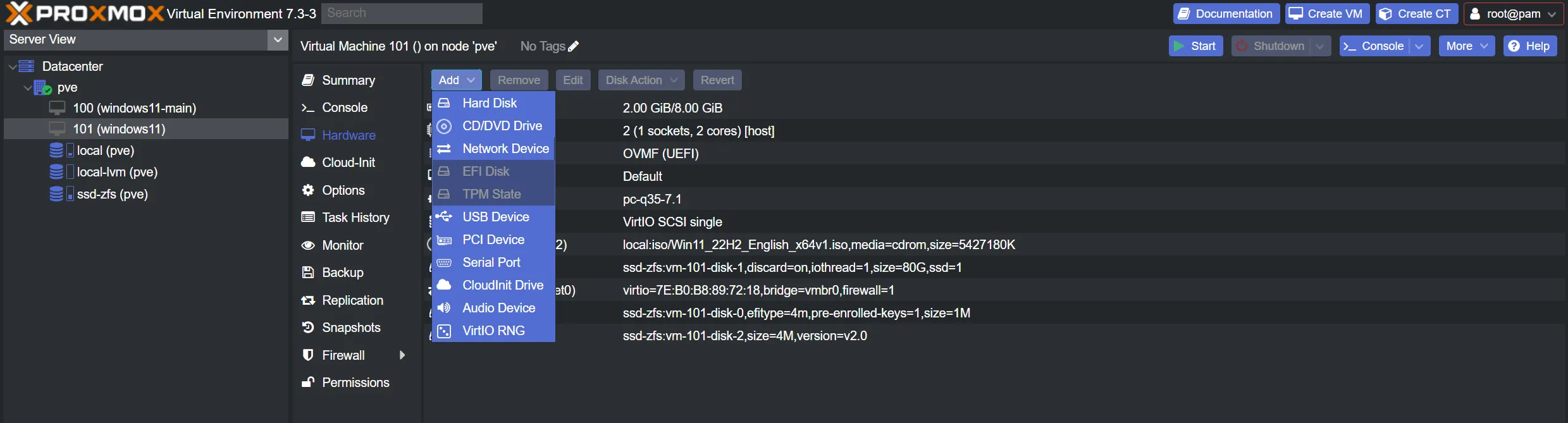The width and height of the screenshot is (1568, 423).
Task: Click the Permissions unlock icon
Action: (308, 383)
